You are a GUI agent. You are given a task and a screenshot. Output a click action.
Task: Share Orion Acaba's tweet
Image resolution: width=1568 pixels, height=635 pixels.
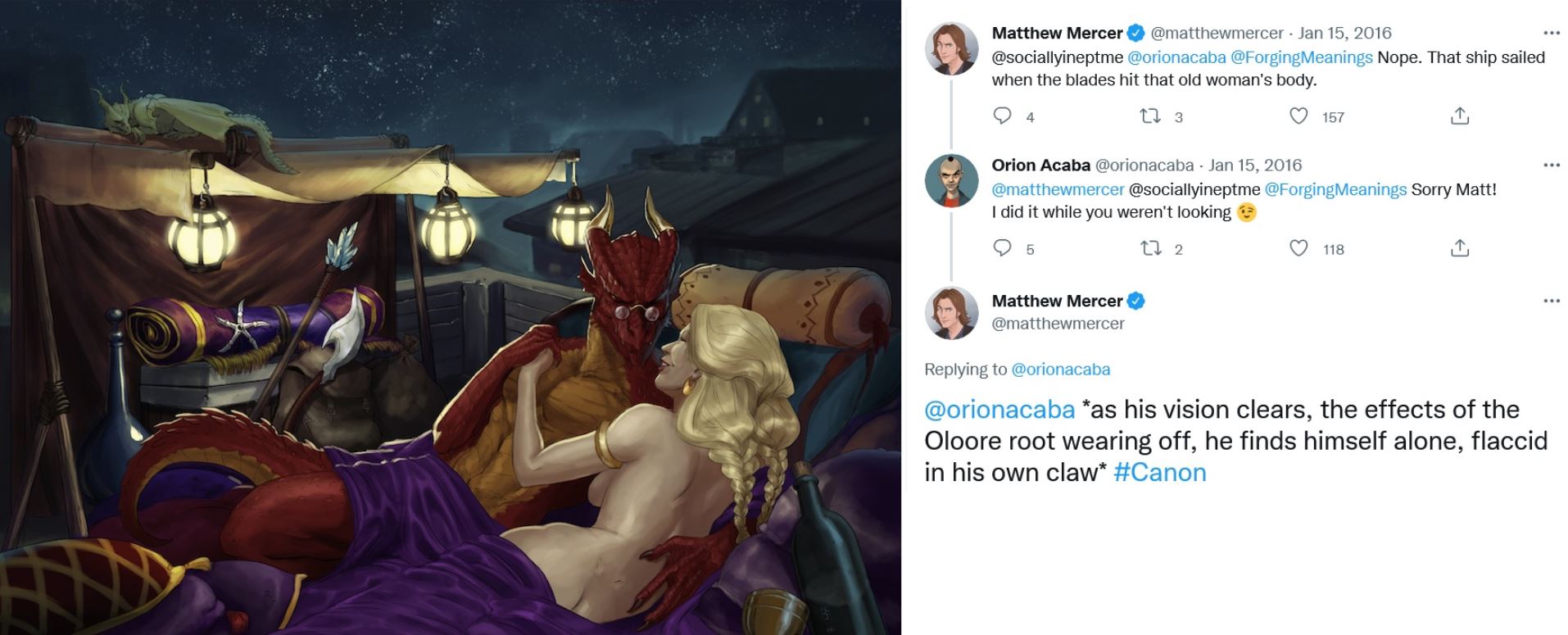[1460, 248]
